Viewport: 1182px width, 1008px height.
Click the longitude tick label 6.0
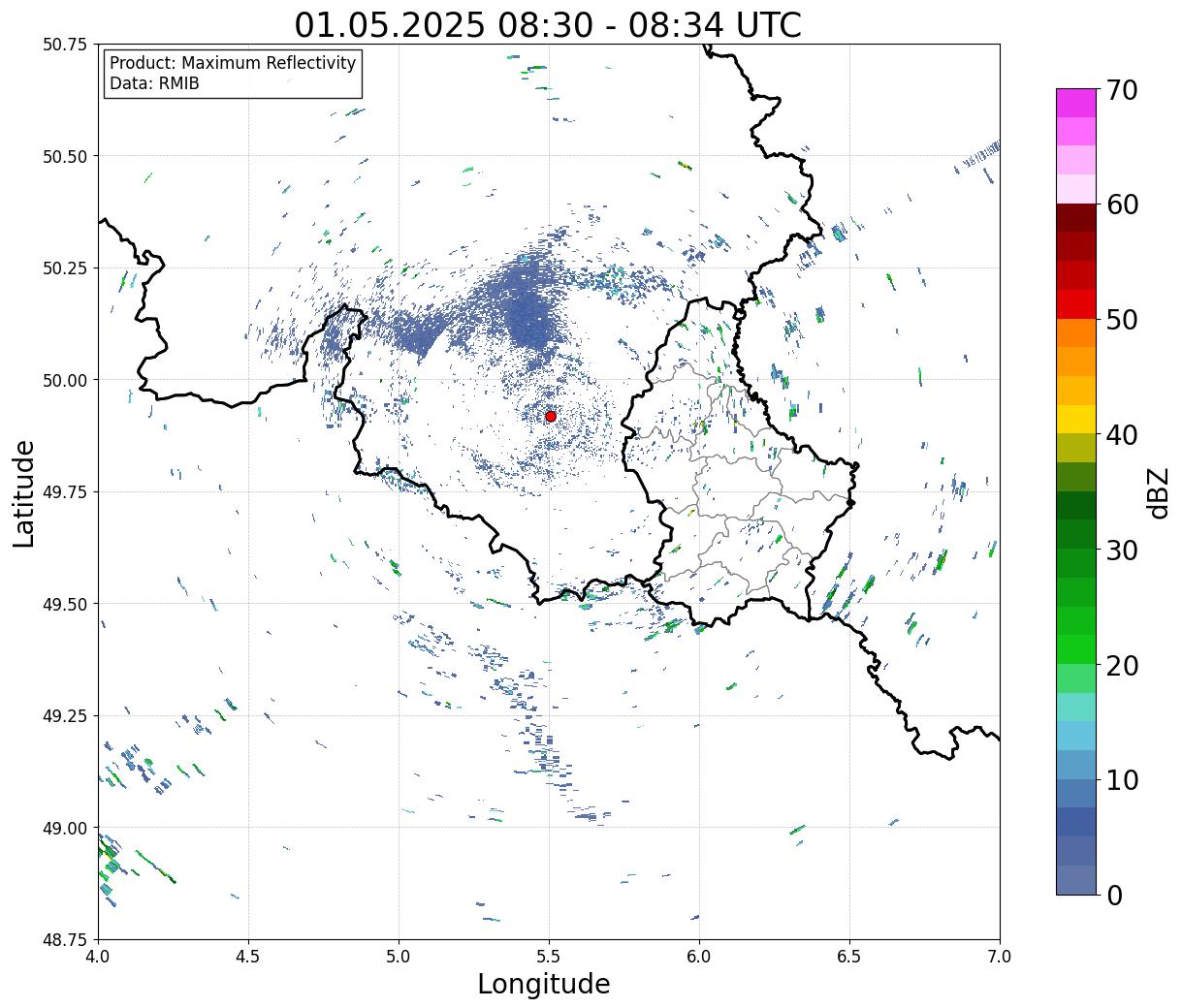tap(699, 956)
